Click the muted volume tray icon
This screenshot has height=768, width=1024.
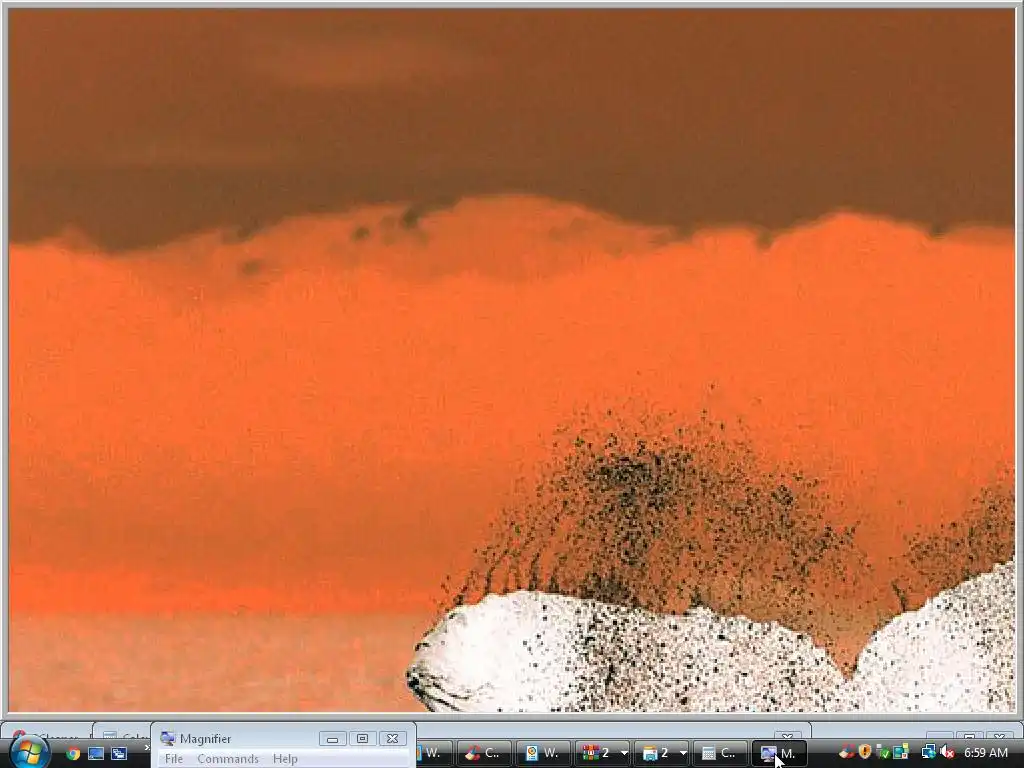(947, 752)
